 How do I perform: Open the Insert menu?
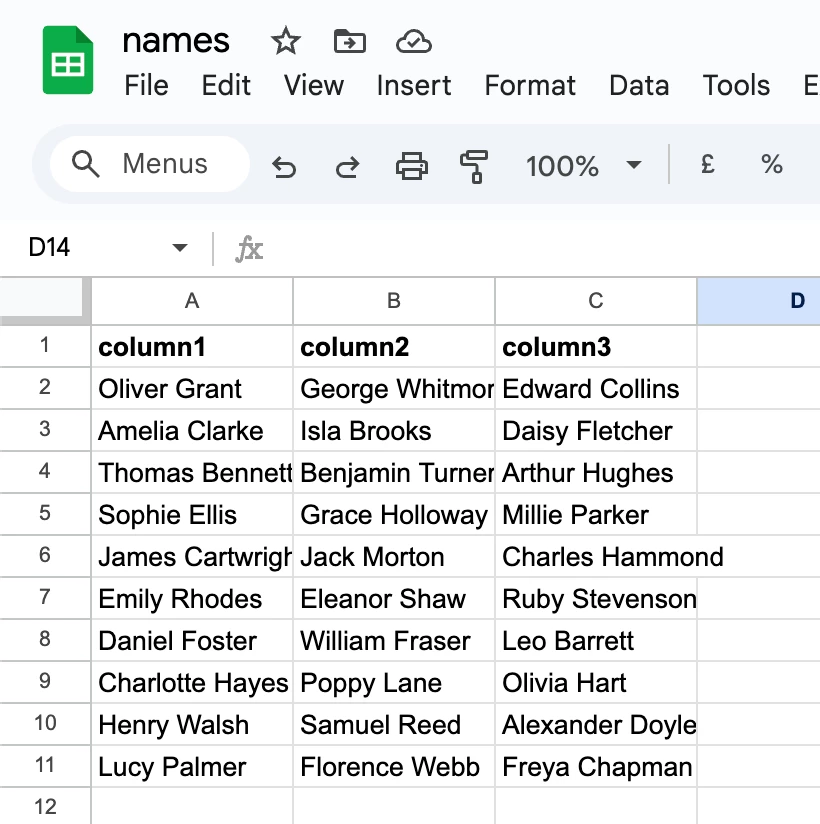coord(414,85)
